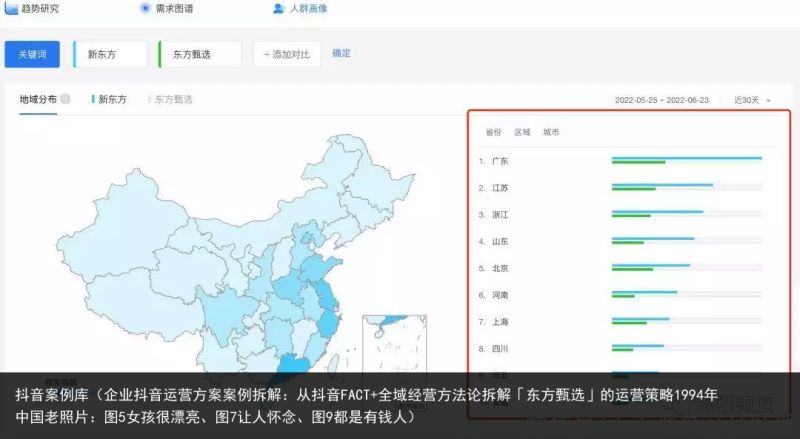Click the 四川 row in ranking
The image size is (800, 439).
click(x=620, y=349)
